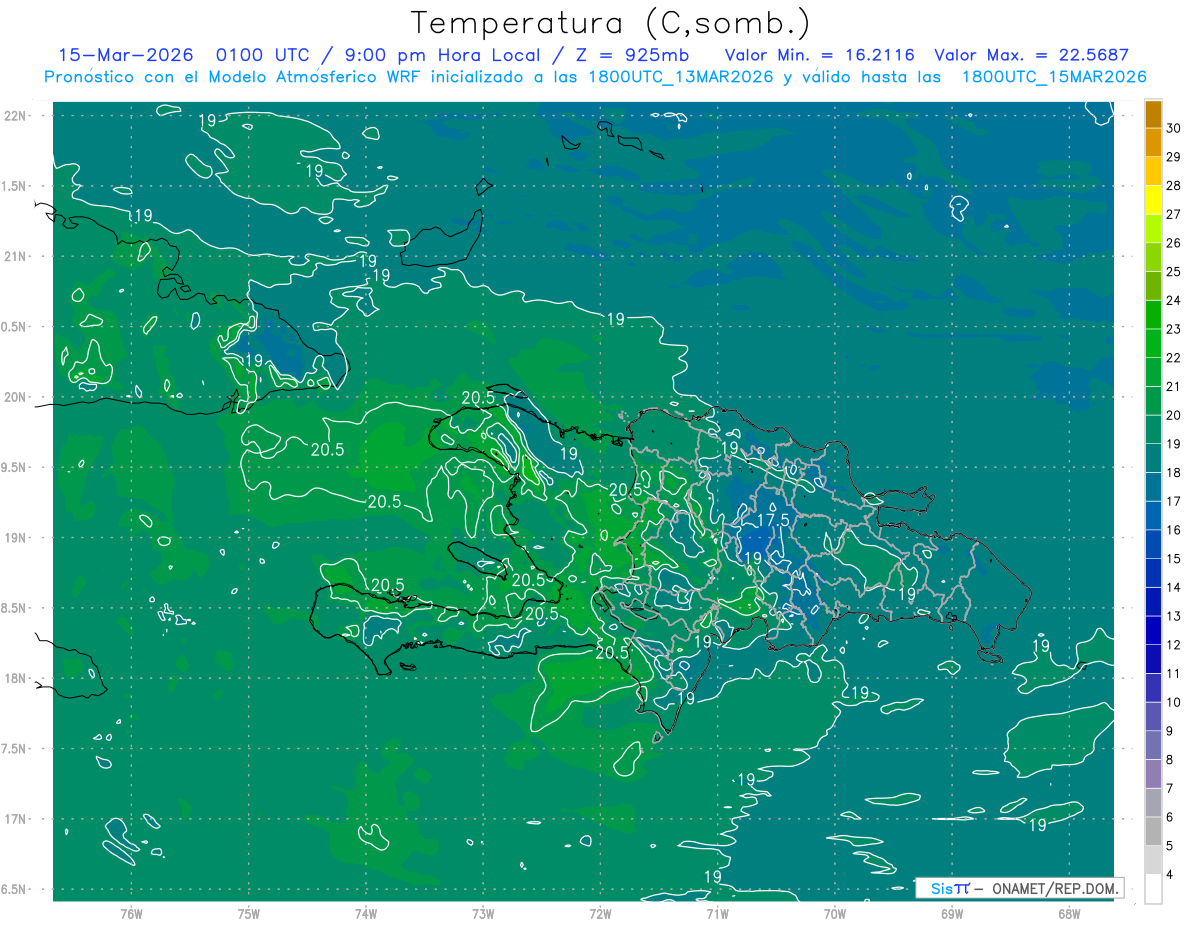This screenshot has width=1200, height=927.
Task: Click the "71W" longitude axis label
Action: coord(718,913)
